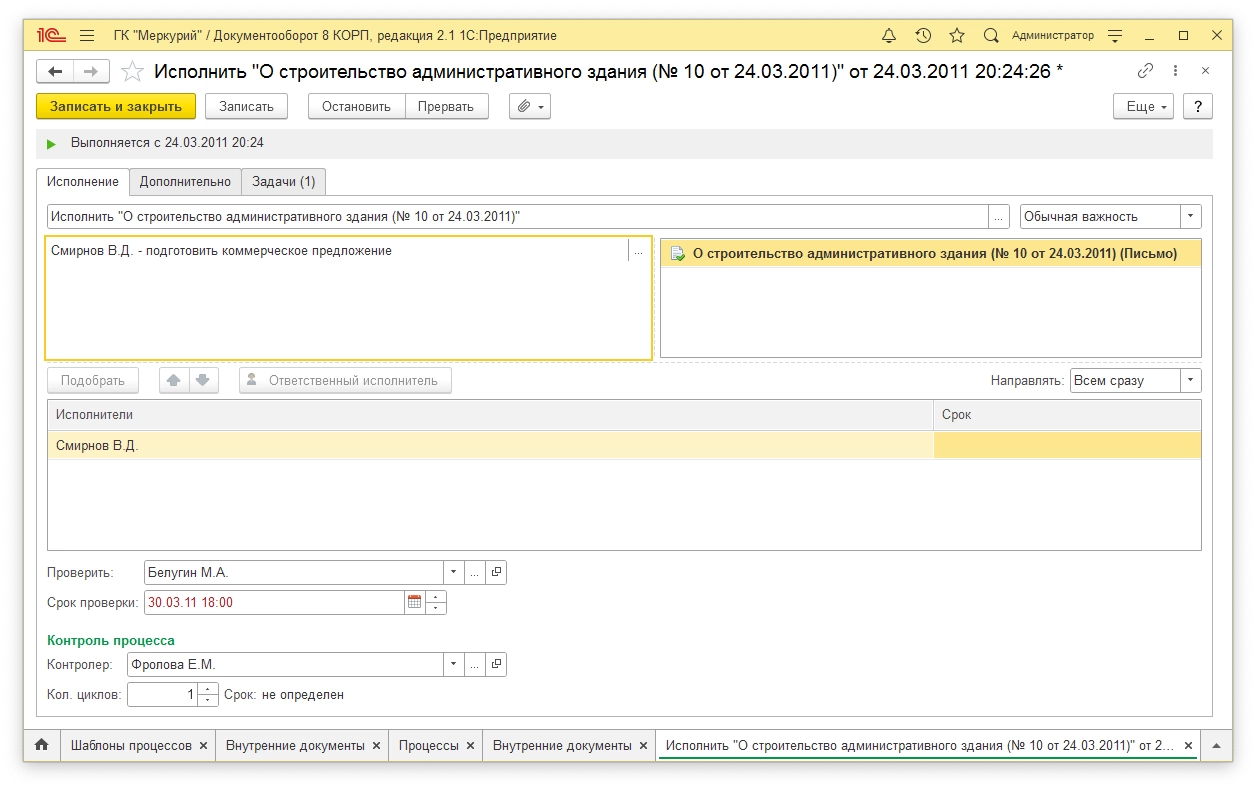Copy link to this document icon
Viewport: 1256px width, 789px height.
click(1145, 71)
